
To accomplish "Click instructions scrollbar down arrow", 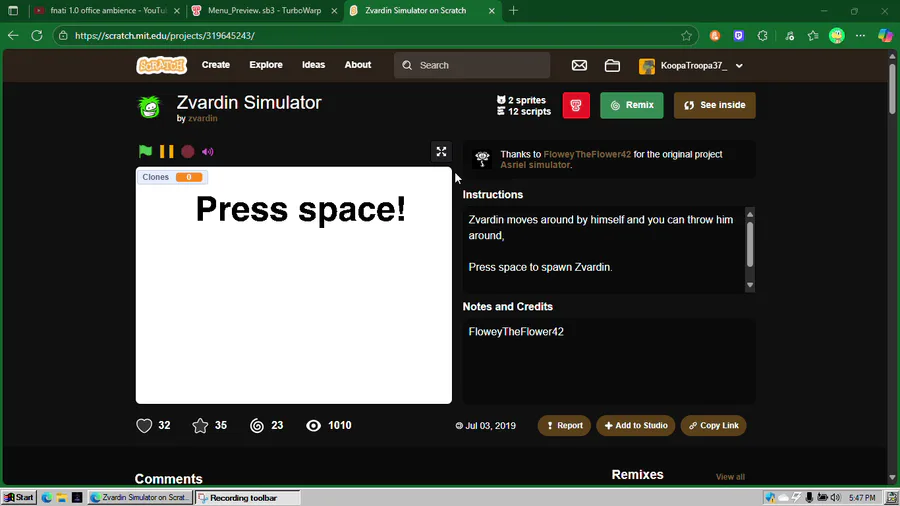I will tap(750, 285).
